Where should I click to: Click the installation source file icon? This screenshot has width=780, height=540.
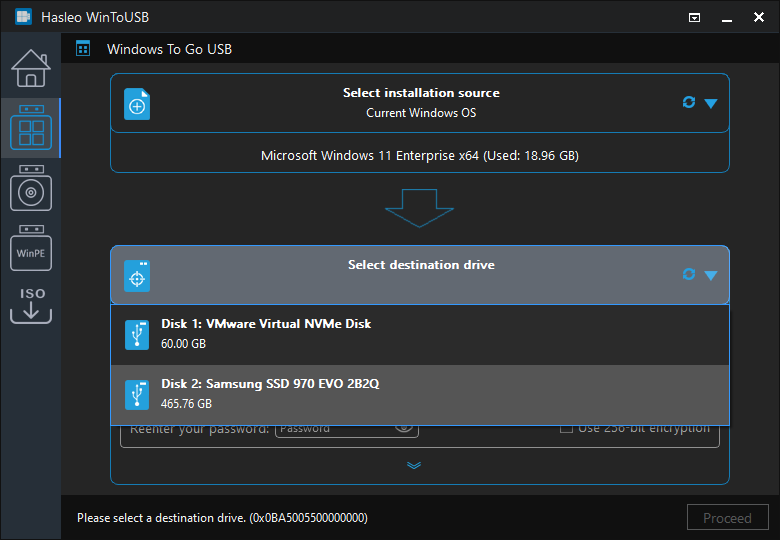coord(137,104)
